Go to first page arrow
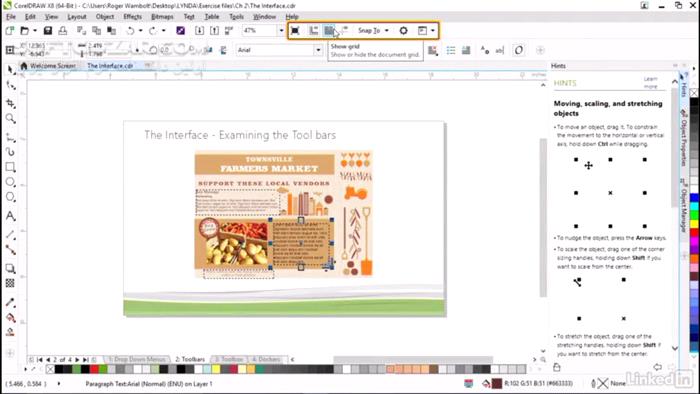700x394 pixels. [x=40, y=359]
